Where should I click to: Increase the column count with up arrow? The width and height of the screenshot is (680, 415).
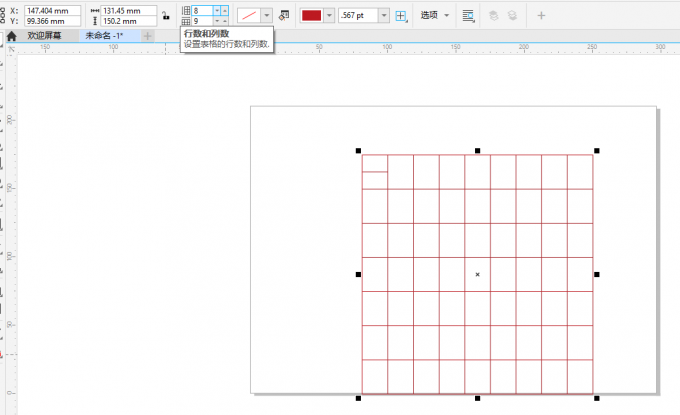pyautogui.click(x=225, y=21)
